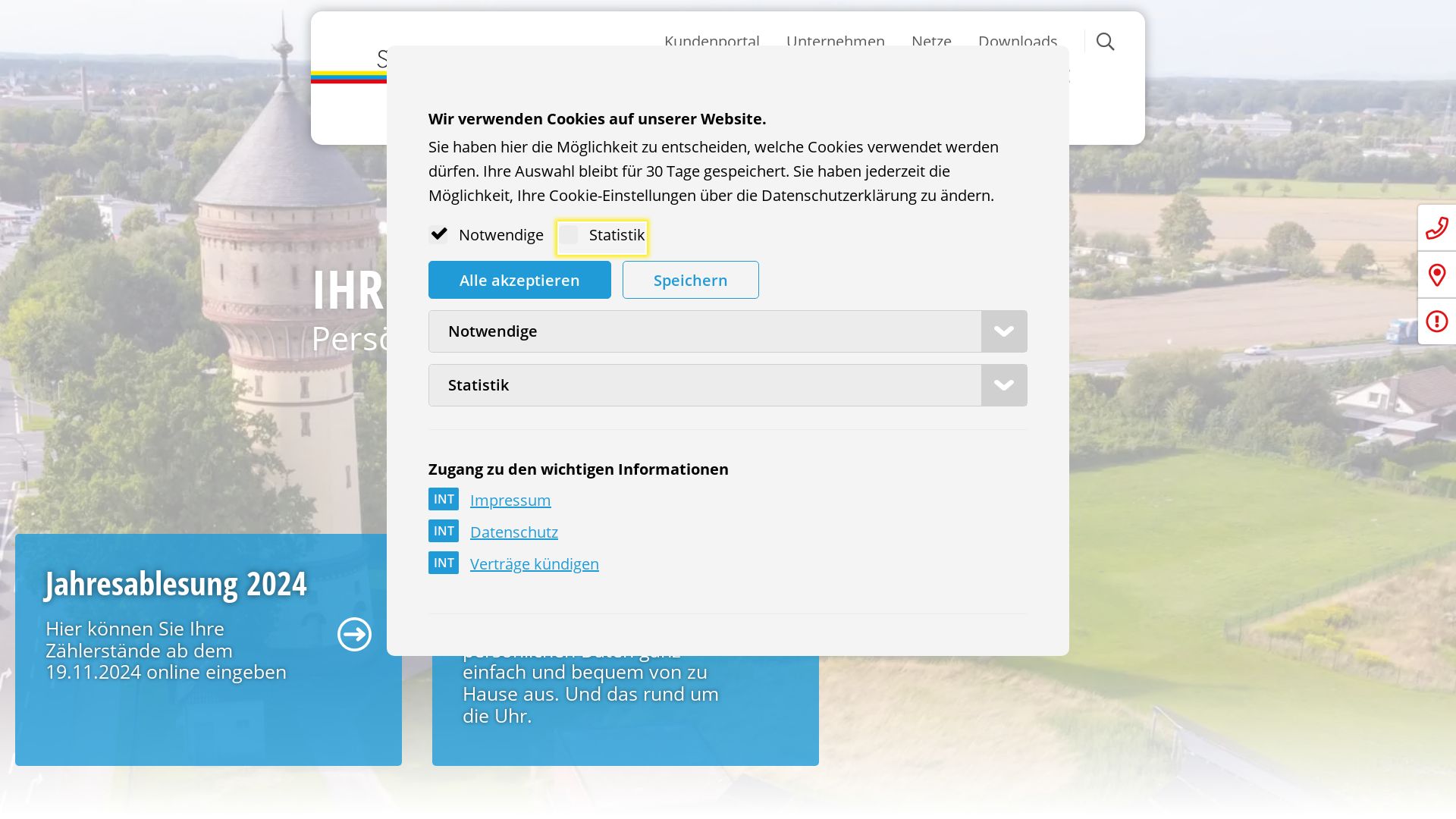
Task: Click the Alle akzeptieren button
Action: point(519,280)
